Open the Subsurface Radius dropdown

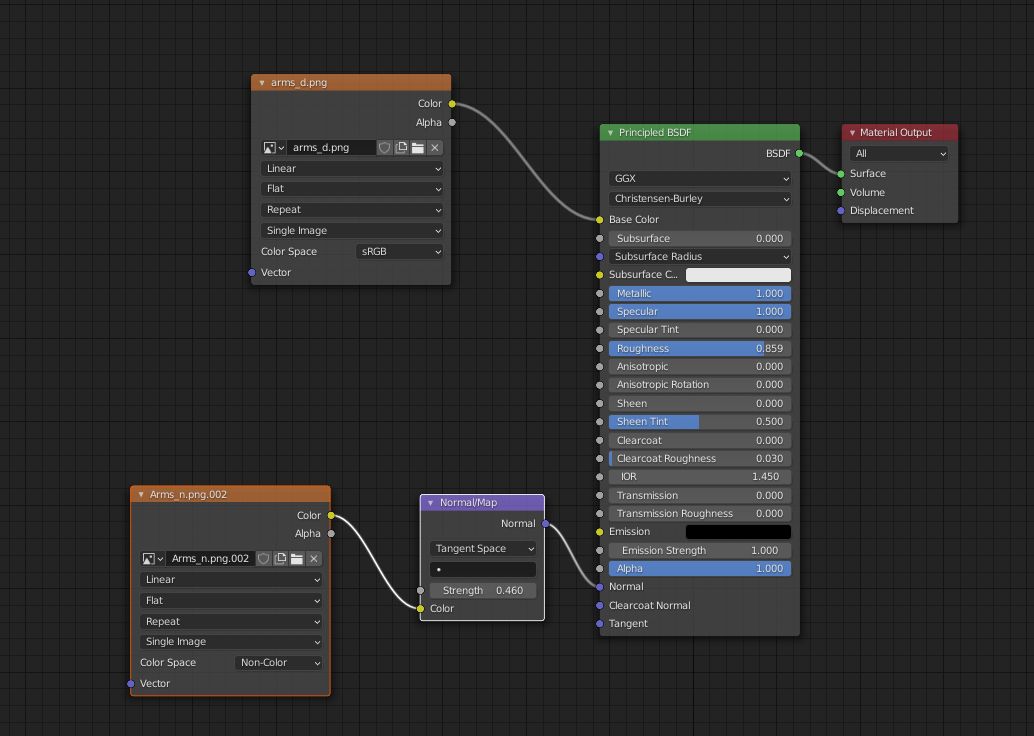700,257
